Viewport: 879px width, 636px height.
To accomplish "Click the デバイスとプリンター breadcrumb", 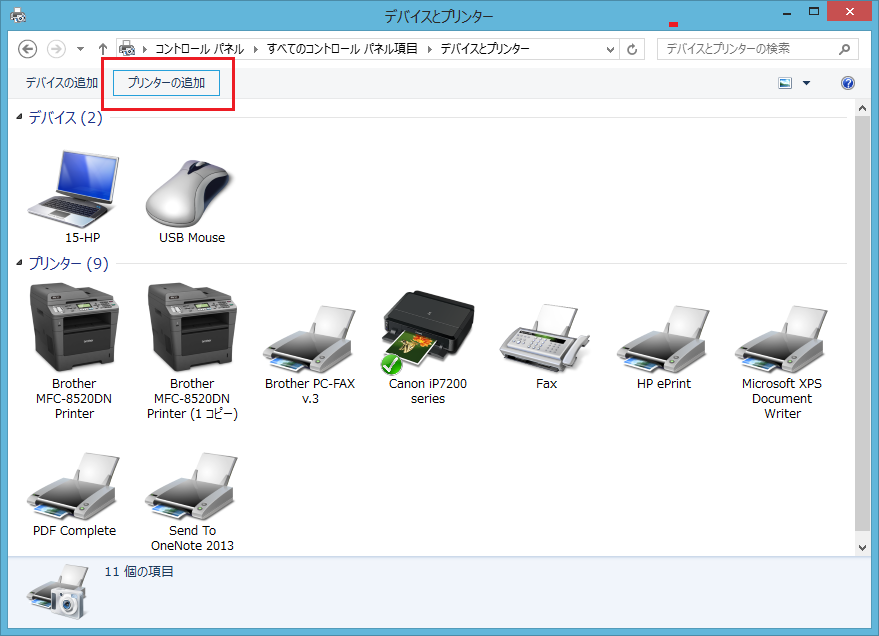I will click(x=484, y=49).
